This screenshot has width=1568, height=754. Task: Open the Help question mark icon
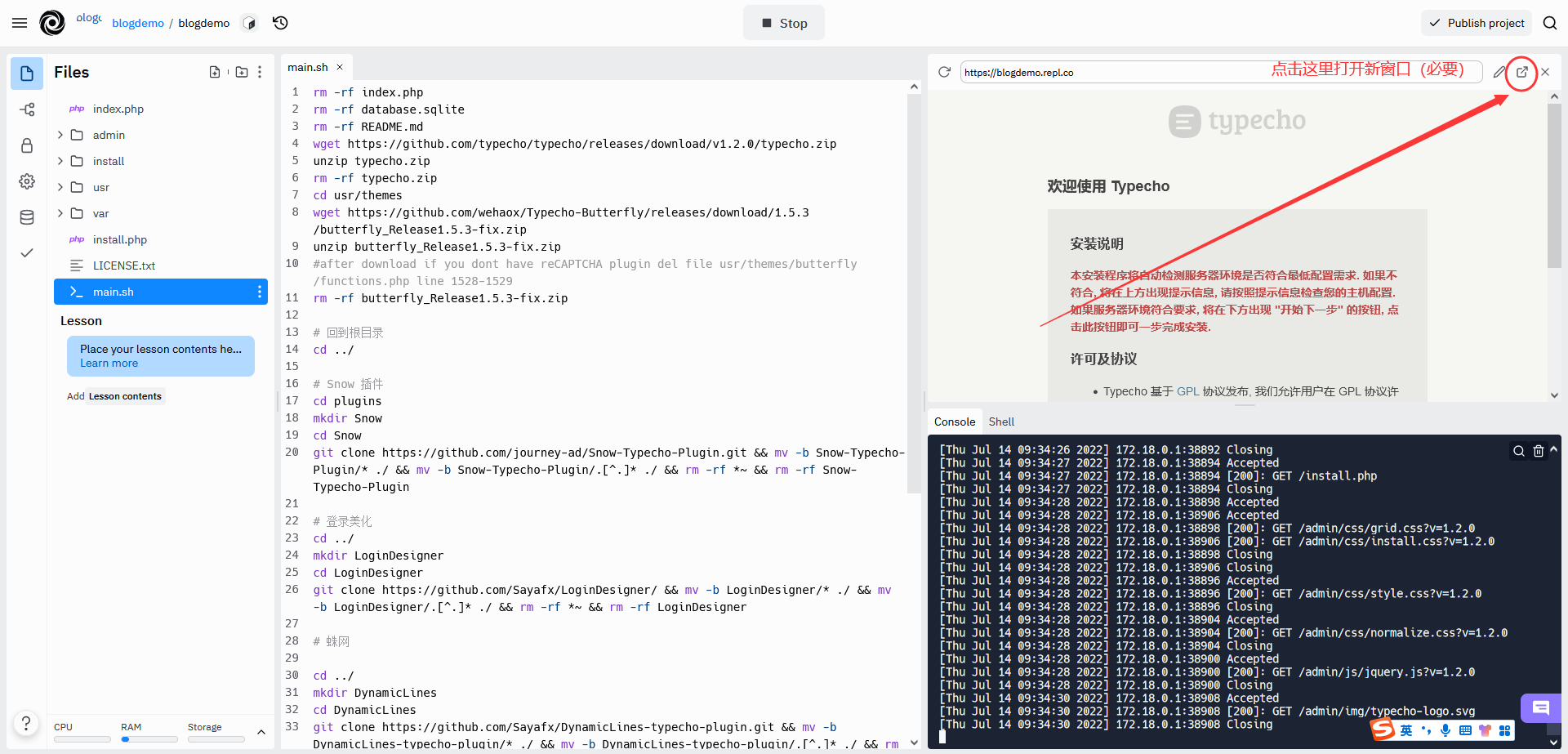click(26, 723)
